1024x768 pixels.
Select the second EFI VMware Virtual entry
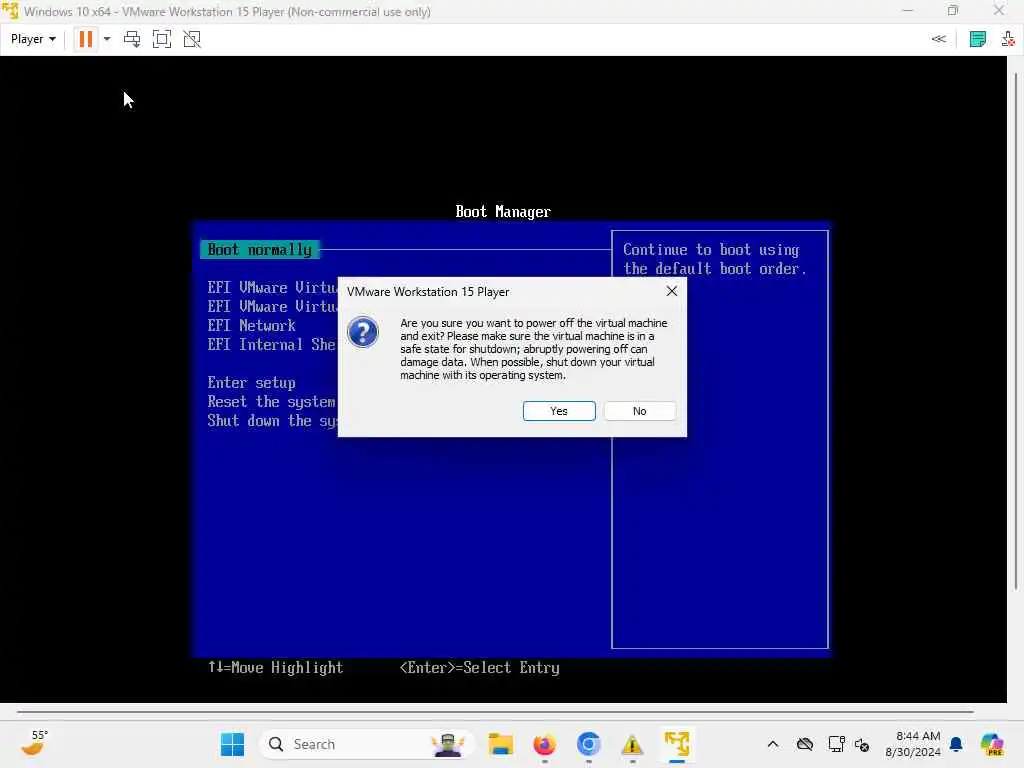[272, 306]
